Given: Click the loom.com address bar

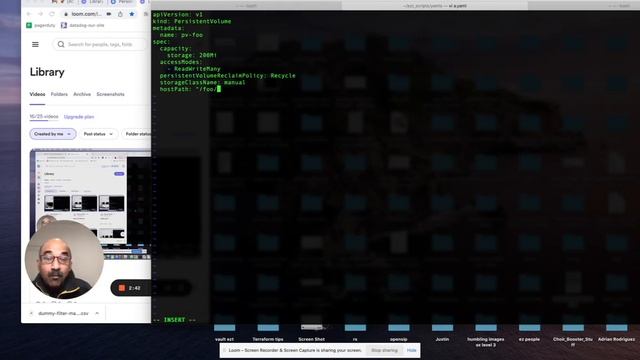Looking at the screenshot, I should pyautogui.click(x=86, y=14).
